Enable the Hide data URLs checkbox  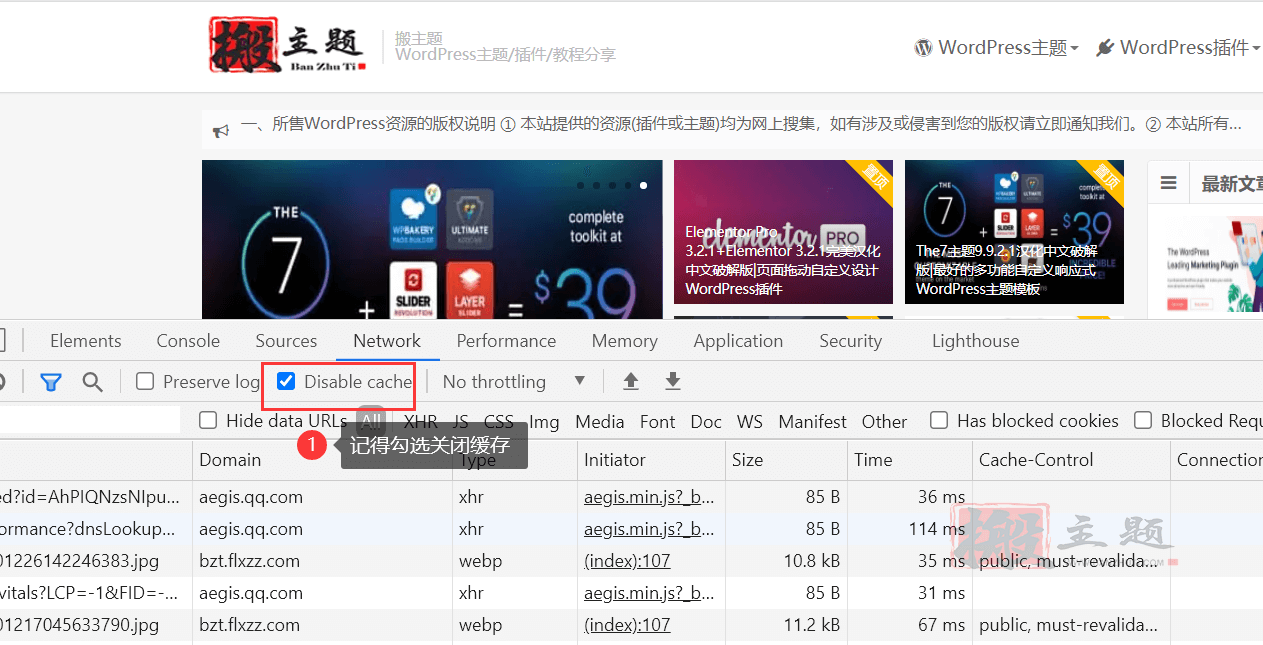point(208,420)
